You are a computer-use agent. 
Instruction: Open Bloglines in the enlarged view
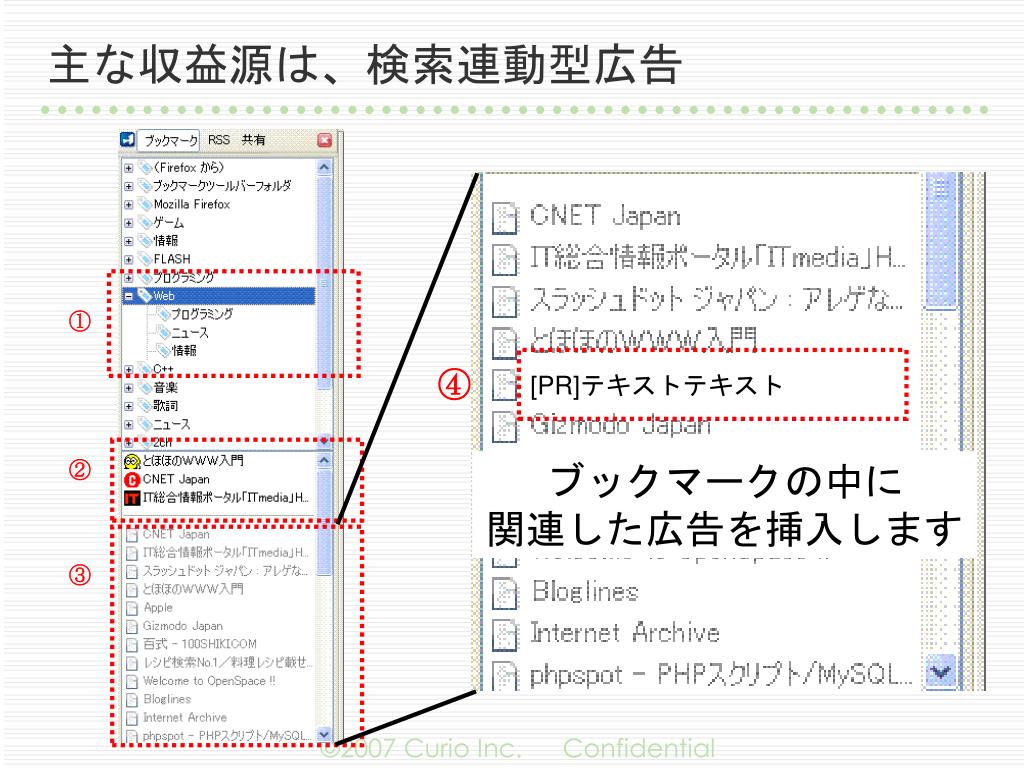[585, 592]
